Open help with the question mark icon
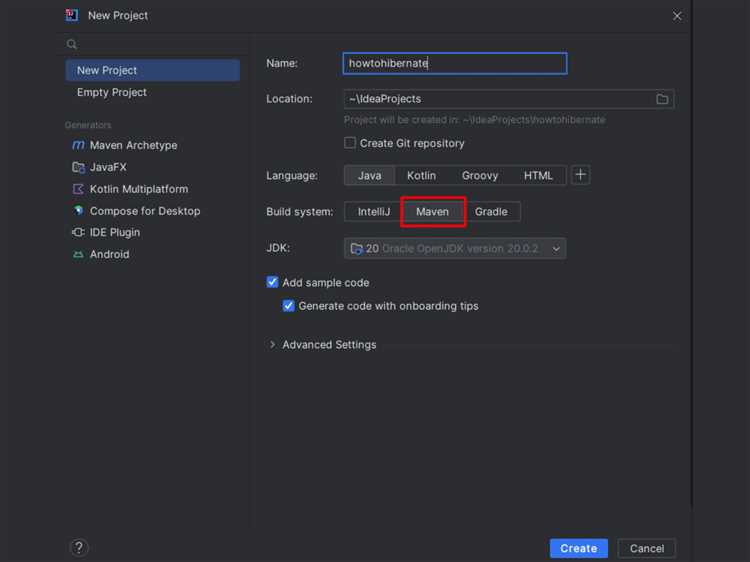Image resolution: width=750 pixels, height=562 pixels. (79, 547)
